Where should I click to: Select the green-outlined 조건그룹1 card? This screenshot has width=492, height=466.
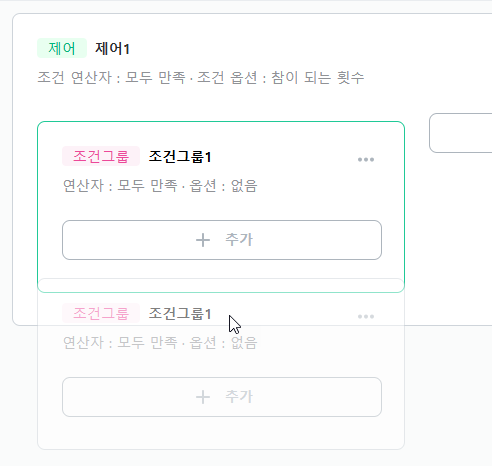pos(221,207)
